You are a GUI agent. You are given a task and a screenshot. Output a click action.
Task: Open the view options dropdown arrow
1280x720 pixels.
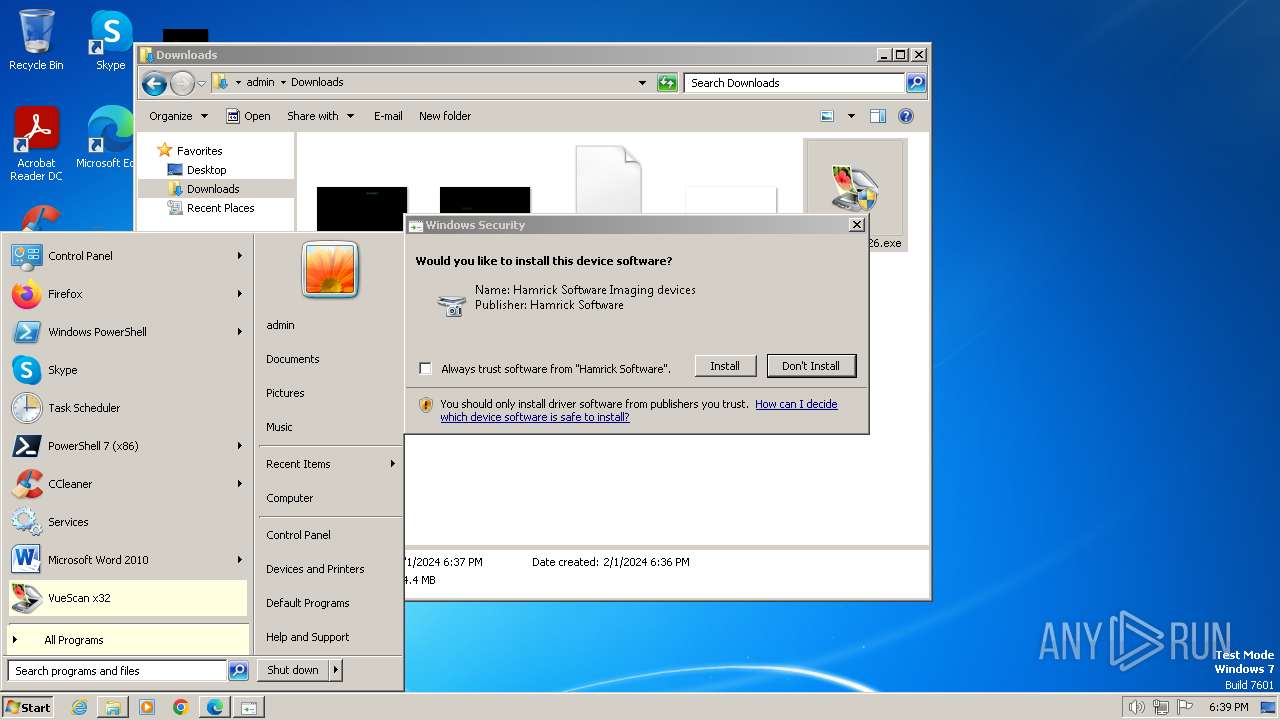click(851, 116)
